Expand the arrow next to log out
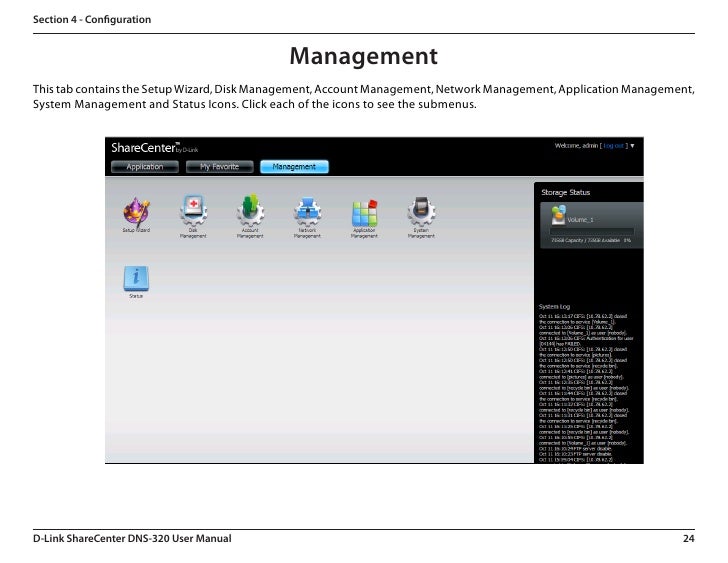Viewport: 728px width, 563px height. tap(632, 146)
